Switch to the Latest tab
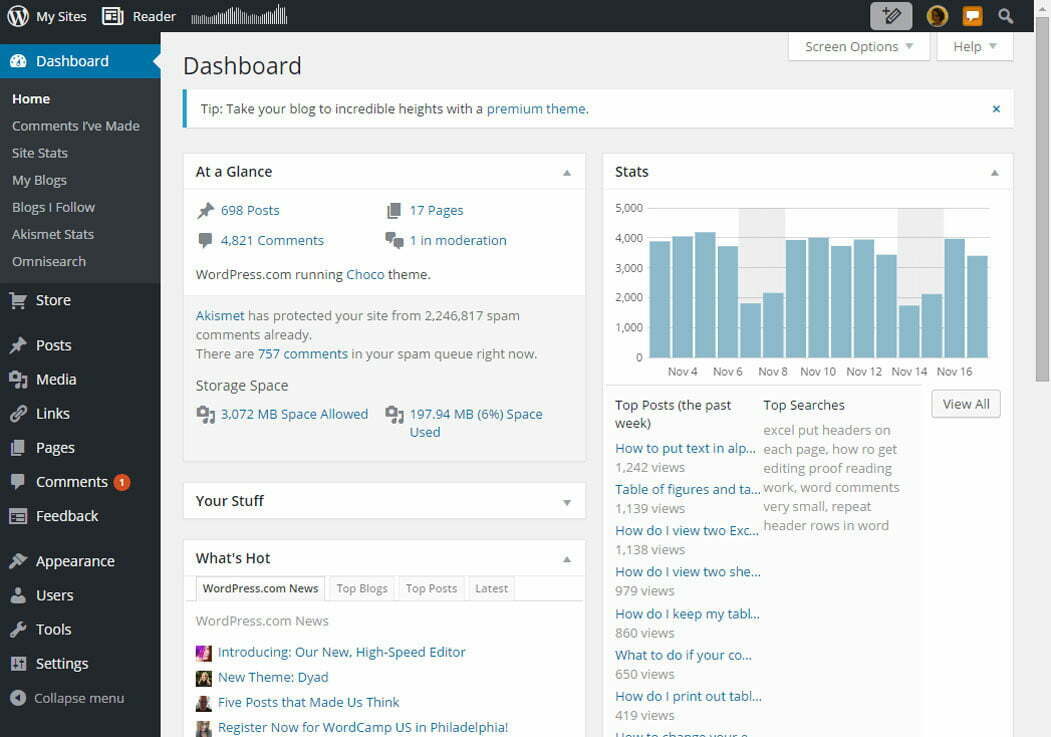The height and width of the screenshot is (737, 1051). [x=491, y=588]
